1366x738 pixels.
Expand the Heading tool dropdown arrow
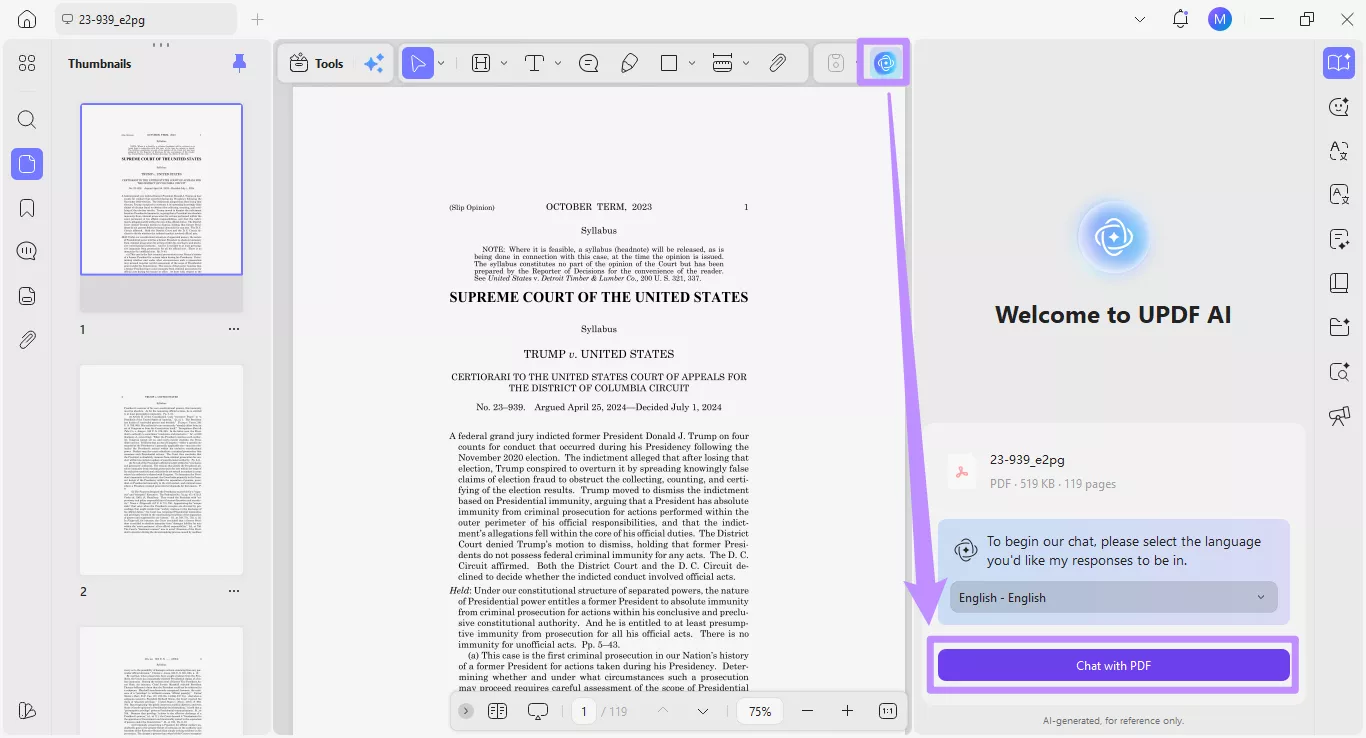(505, 62)
